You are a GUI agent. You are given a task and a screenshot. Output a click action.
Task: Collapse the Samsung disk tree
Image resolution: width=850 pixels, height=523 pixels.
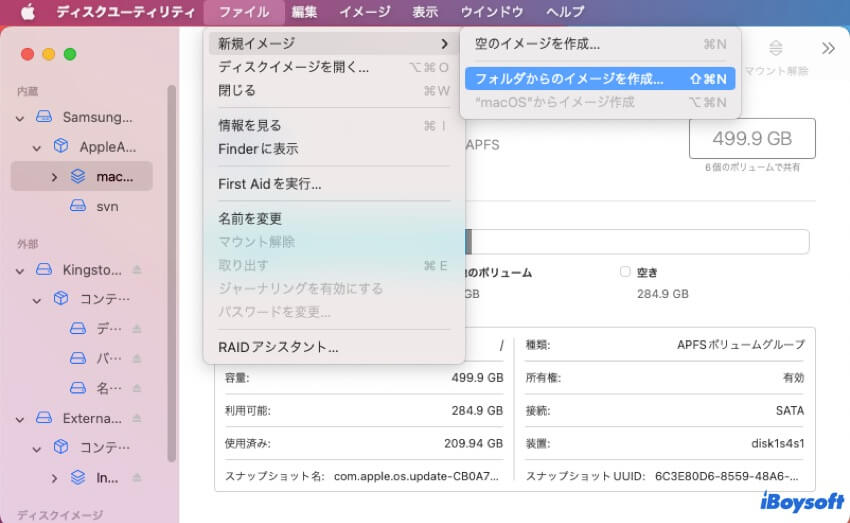coord(20,118)
